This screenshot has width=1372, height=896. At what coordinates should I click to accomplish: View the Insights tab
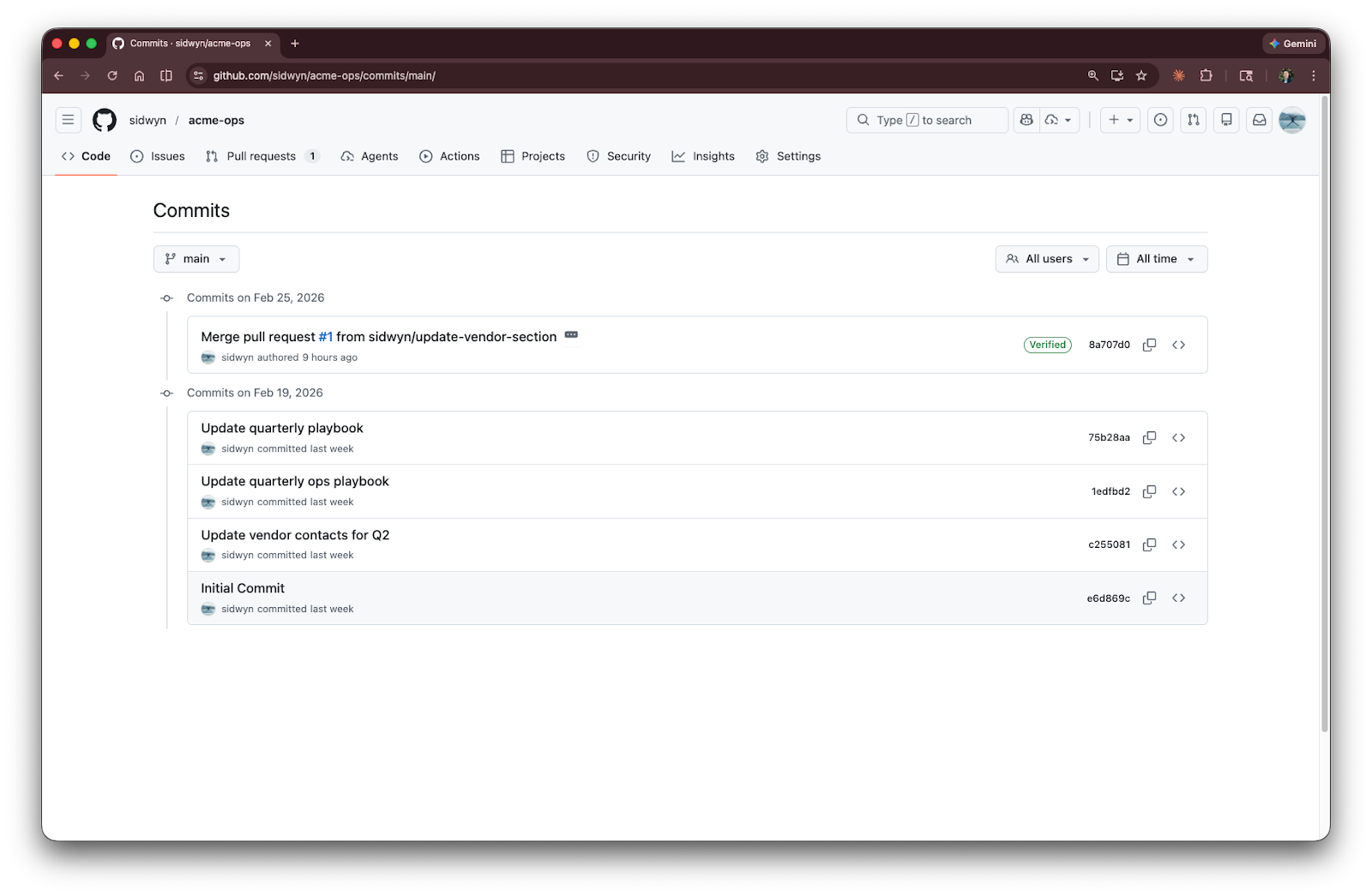[703, 156]
